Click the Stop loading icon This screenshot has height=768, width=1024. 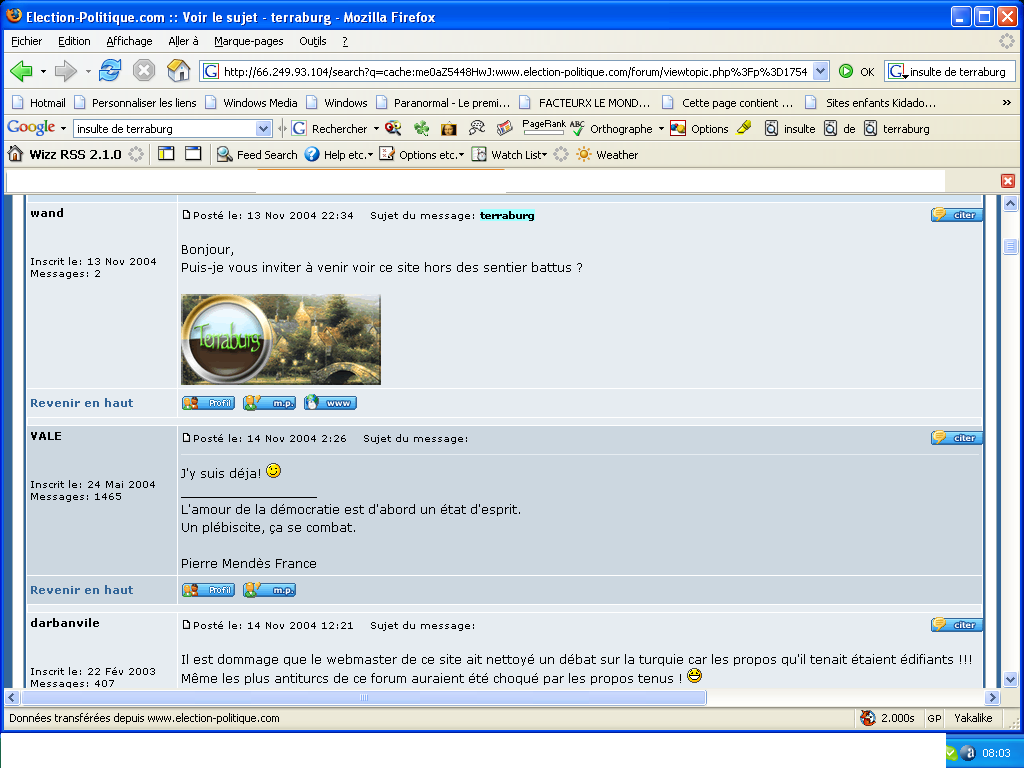pos(144,71)
